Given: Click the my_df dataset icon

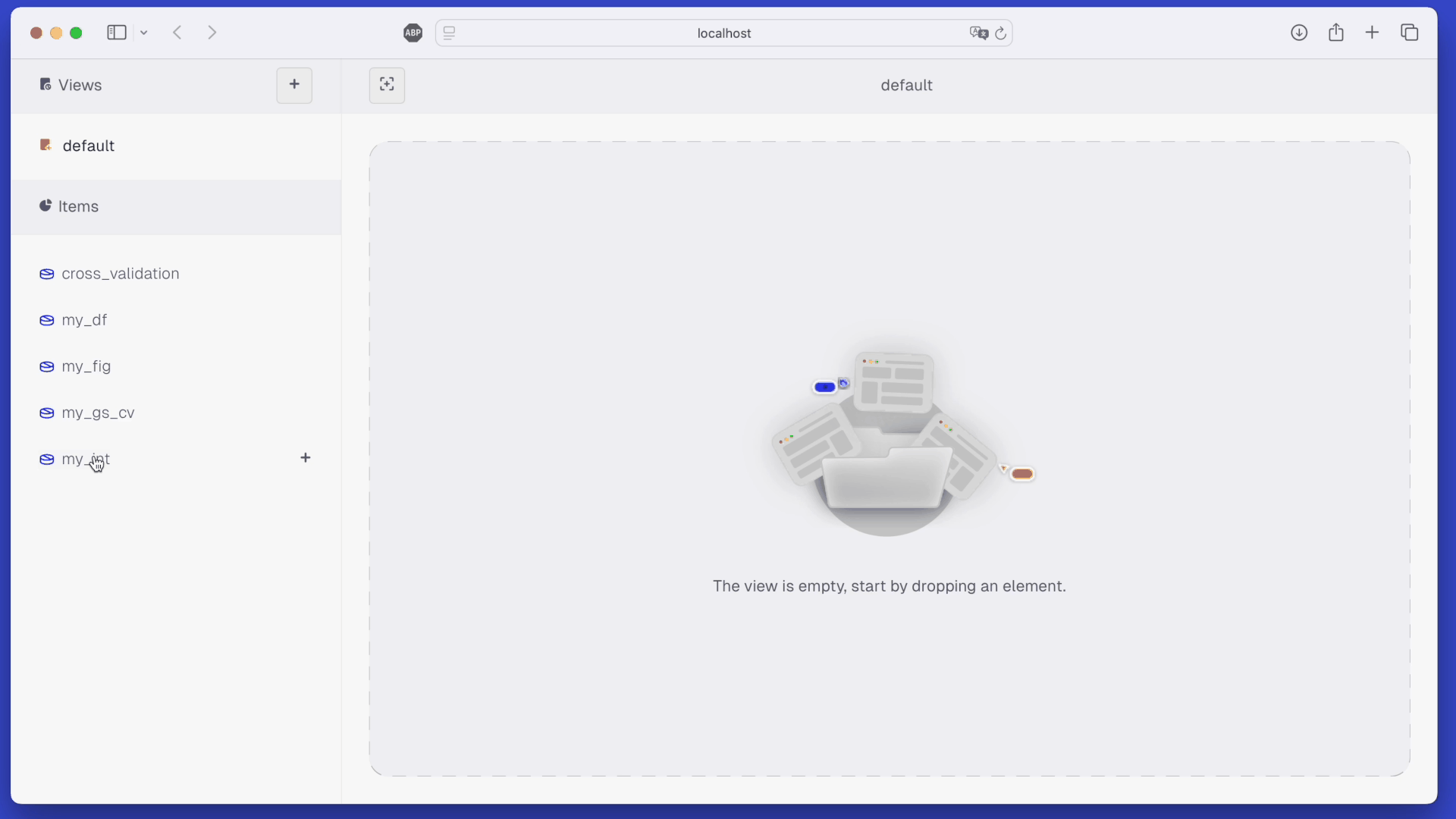Looking at the screenshot, I should (46, 319).
